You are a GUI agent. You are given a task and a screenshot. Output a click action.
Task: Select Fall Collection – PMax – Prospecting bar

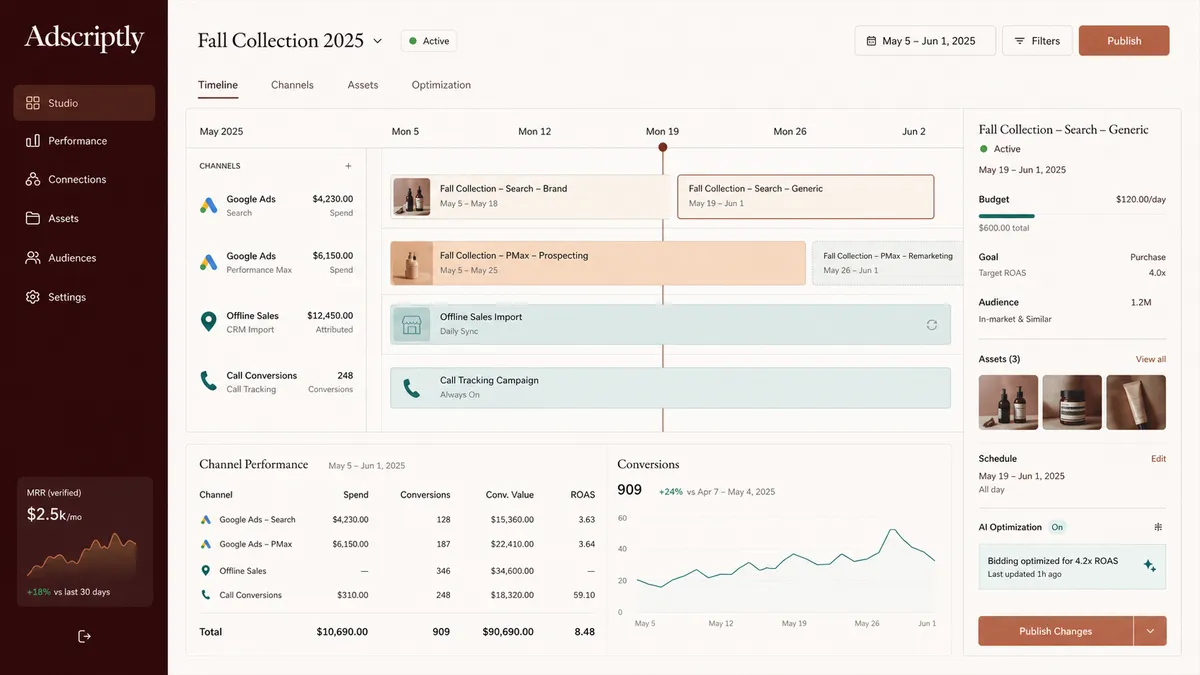pyautogui.click(x=597, y=263)
